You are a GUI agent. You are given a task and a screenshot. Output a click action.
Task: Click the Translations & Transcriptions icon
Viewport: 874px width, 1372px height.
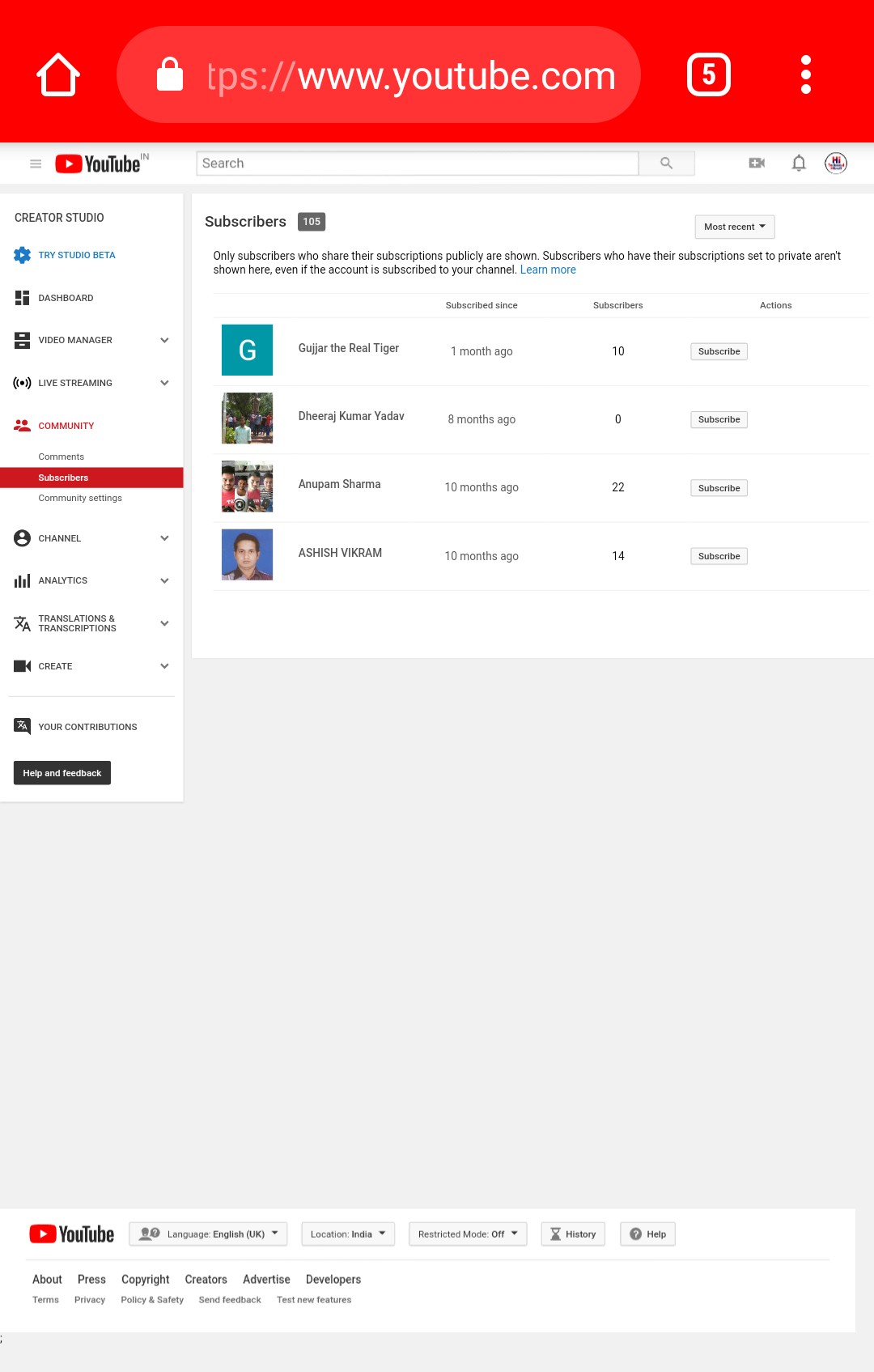point(23,623)
